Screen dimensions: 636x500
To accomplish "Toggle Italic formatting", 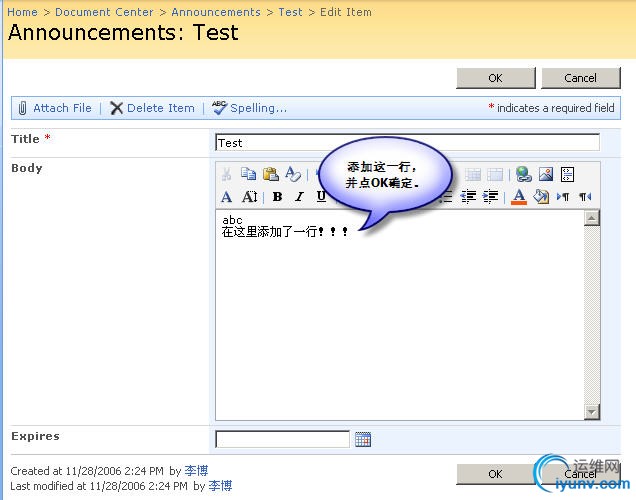I will click(299, 197).
